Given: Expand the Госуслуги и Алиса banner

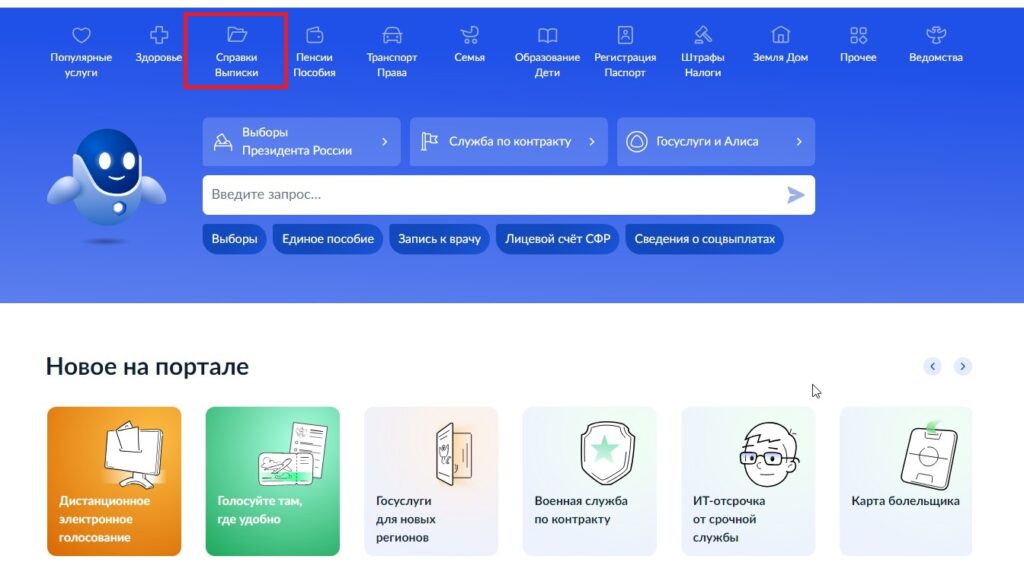Looking at the screenshot, I should [715, 142].
